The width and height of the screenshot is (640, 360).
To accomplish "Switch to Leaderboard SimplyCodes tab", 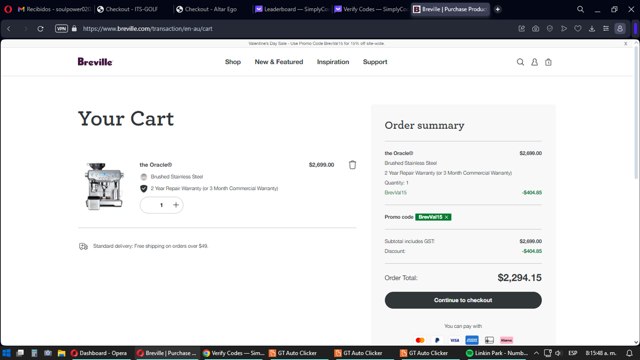I will (x=291, y=9).
